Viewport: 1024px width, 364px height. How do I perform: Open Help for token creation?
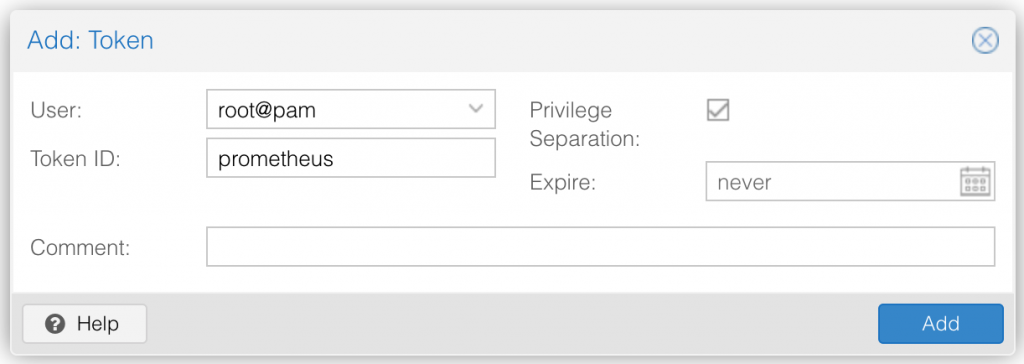coord(84,323)
